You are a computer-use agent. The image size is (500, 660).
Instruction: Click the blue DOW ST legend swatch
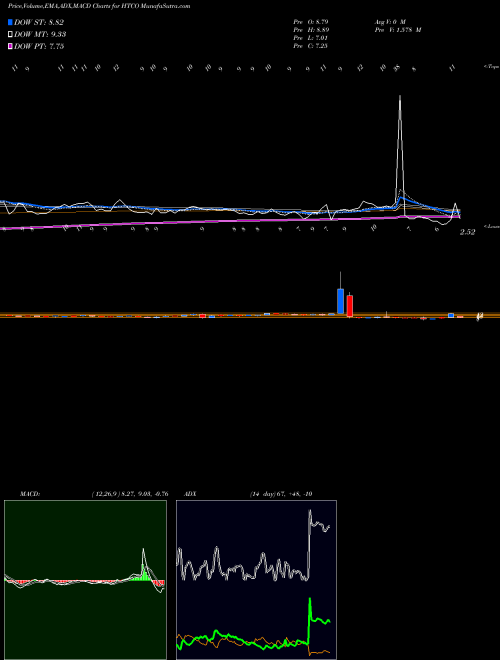pos(11,22)
